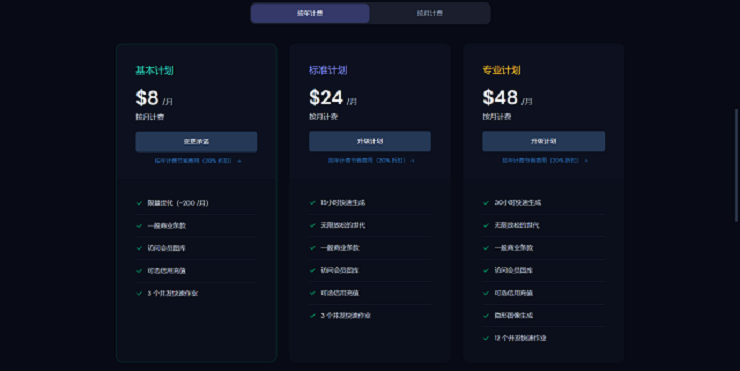Switch to the yearly billing tab 按年计费
The width and height of the screenshot is (740, 371).
[310, 13]
